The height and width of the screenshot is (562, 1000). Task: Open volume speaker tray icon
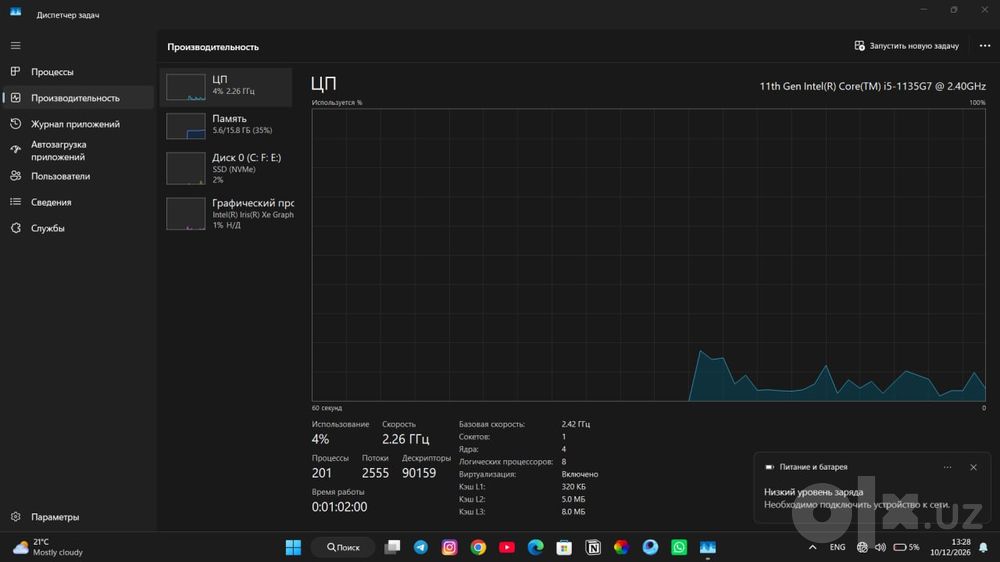pyautogui.click(x=881, y=547)
